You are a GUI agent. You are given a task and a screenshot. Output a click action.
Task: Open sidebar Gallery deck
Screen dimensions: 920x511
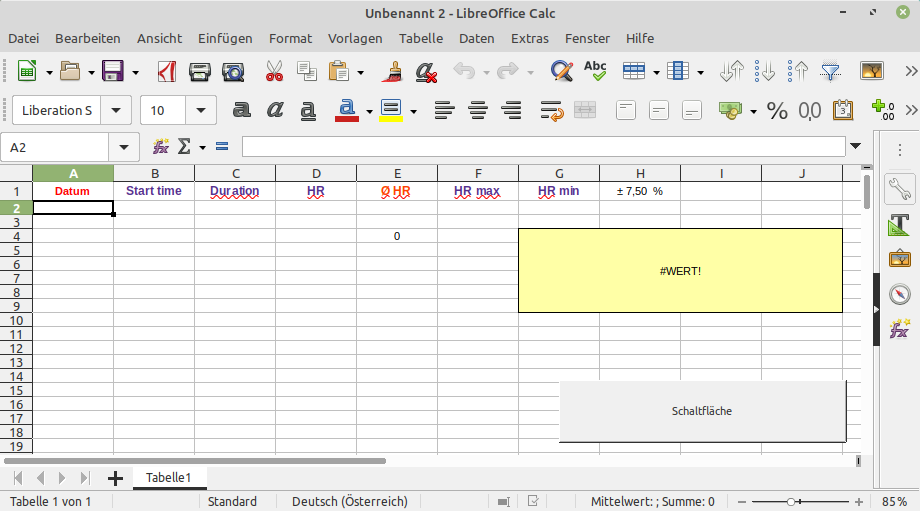pos(899,259)
